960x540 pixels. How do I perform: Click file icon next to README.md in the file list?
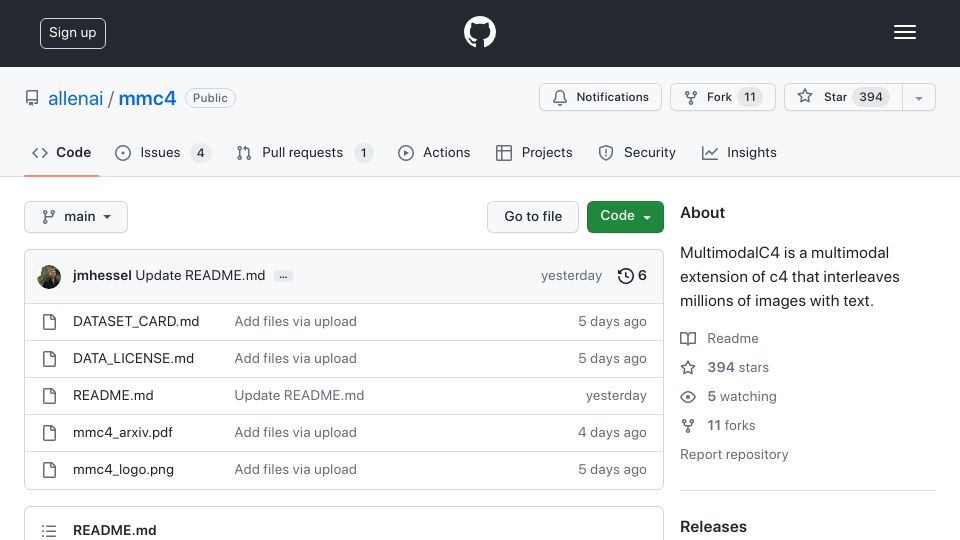pos(50,396)
